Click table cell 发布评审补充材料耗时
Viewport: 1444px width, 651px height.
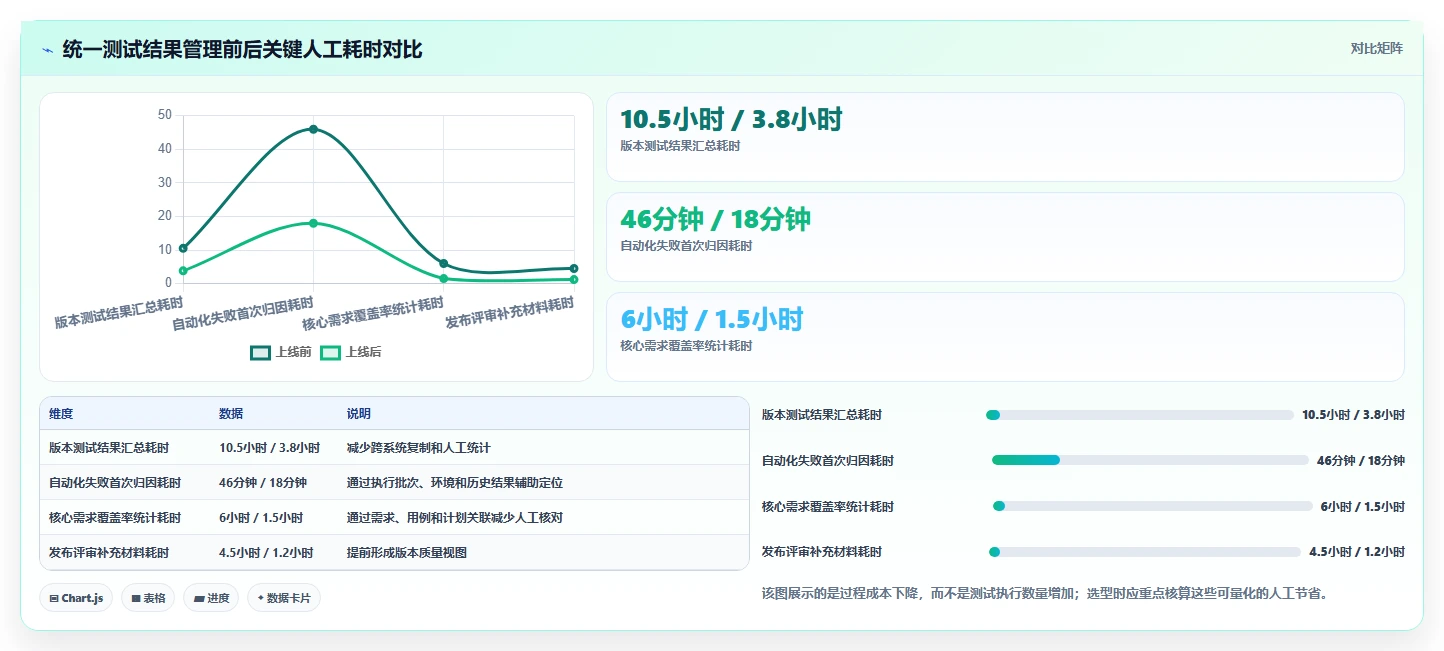109,553
